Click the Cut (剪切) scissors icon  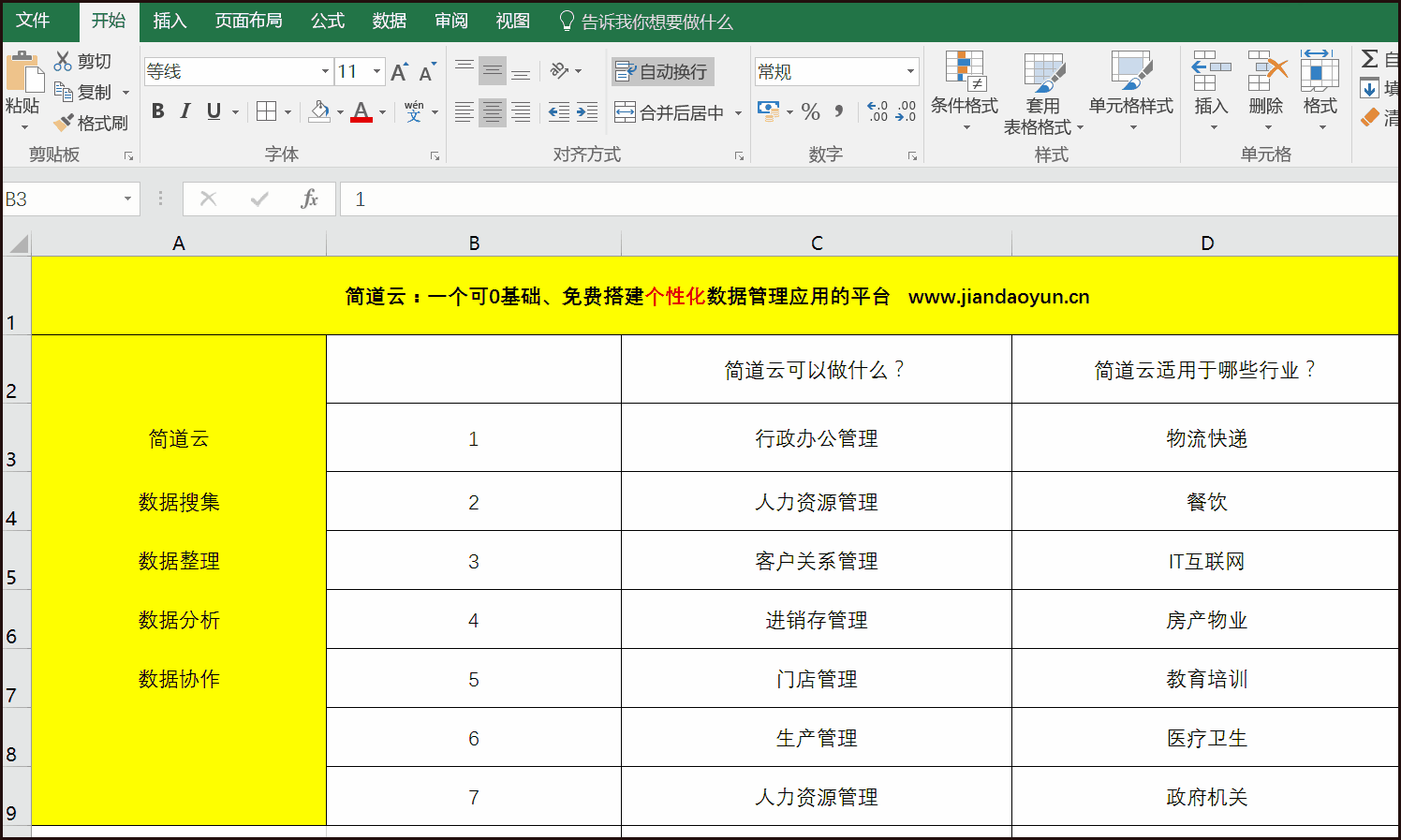64,61
